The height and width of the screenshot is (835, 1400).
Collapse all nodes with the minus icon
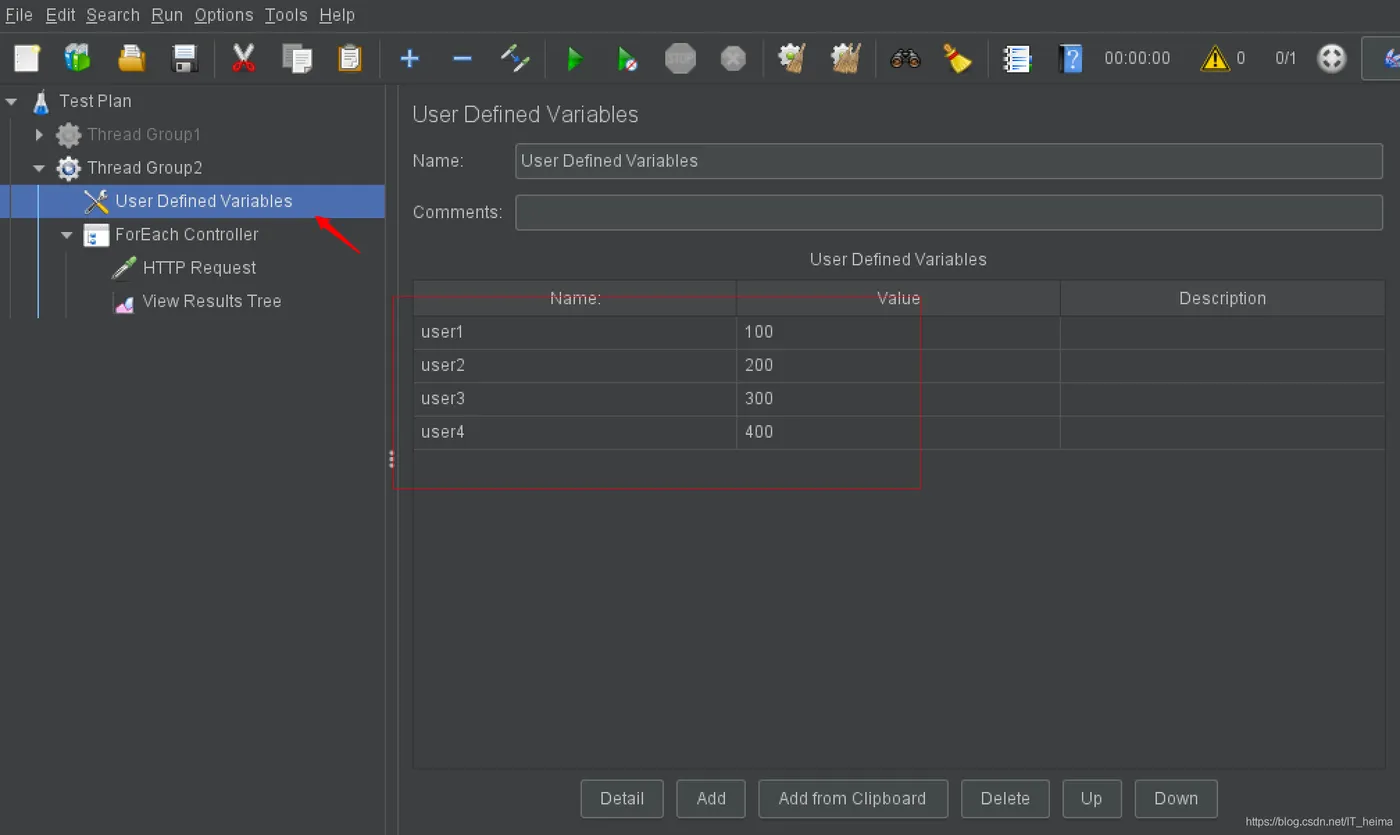point(462,59)
